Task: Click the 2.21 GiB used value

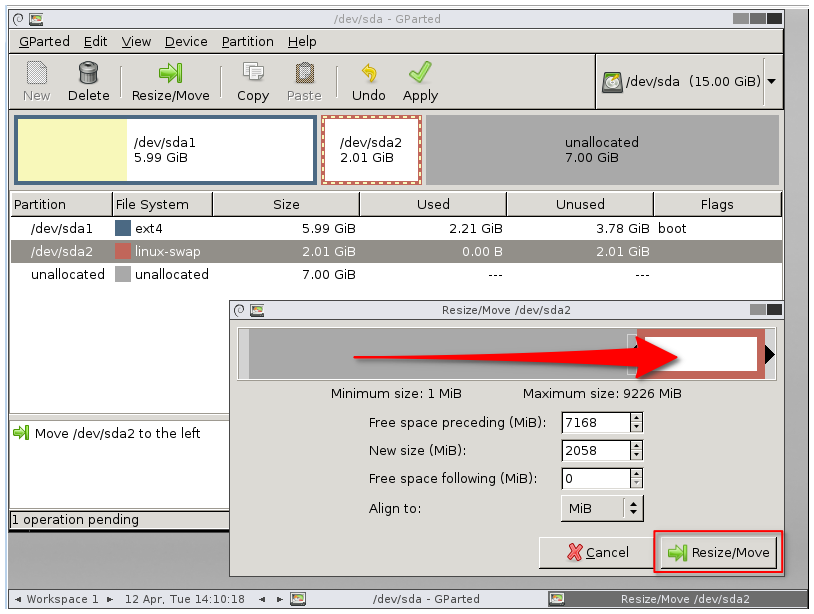Action: (x=476, y=228)
